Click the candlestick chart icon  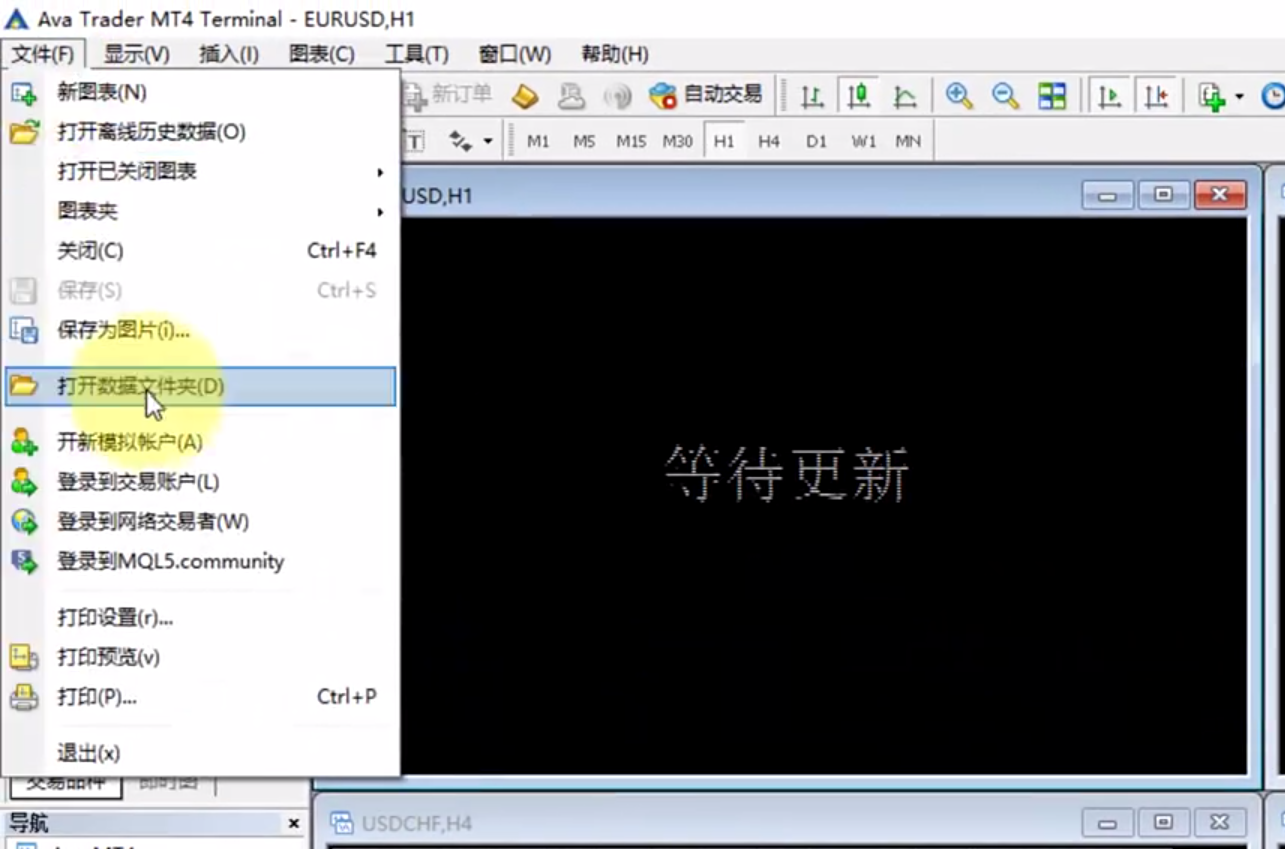click(858, 96)
